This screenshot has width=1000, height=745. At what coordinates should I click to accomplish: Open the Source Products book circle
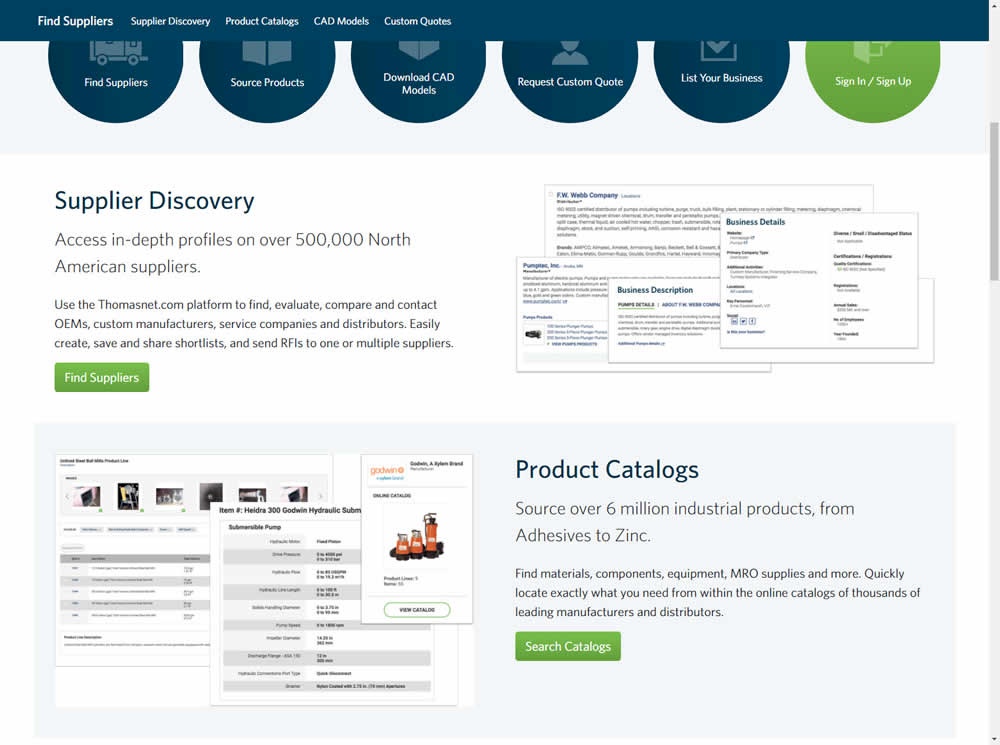coord(267,68)
